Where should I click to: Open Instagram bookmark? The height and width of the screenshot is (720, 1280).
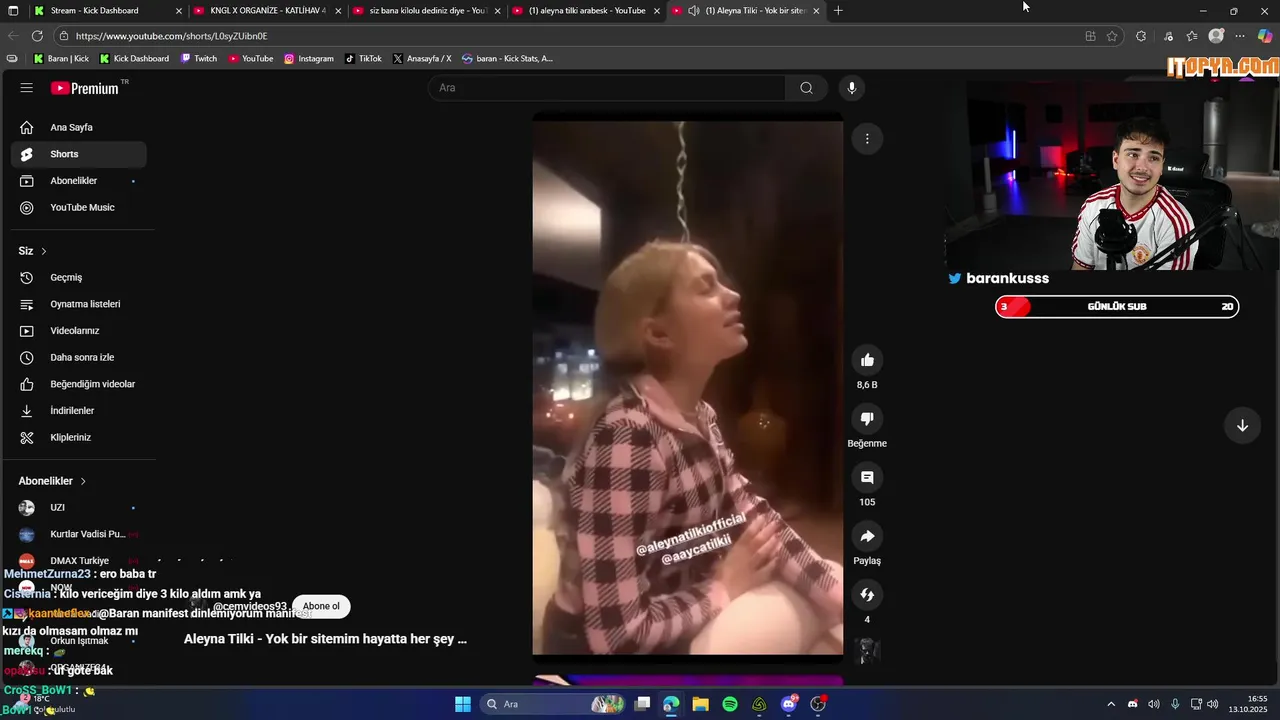click(x=309, y=59)
